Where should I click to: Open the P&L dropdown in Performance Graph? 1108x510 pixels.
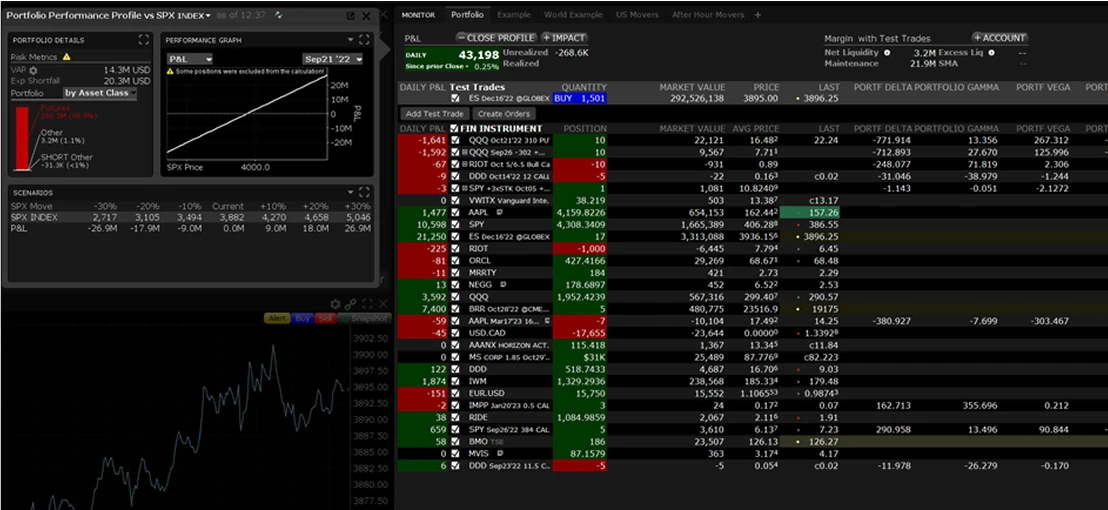coord(189,59)
